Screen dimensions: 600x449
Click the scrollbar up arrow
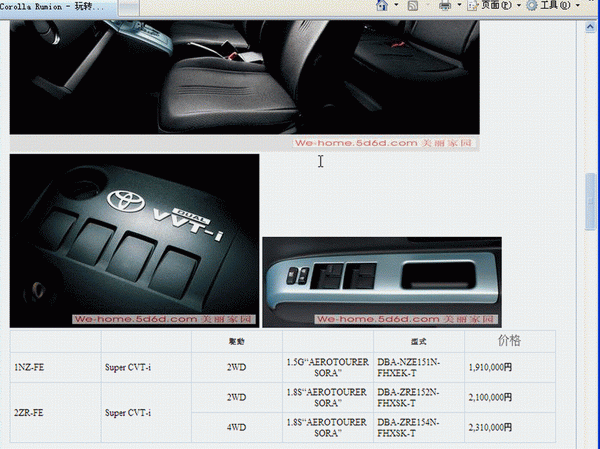tap(590, 27)
